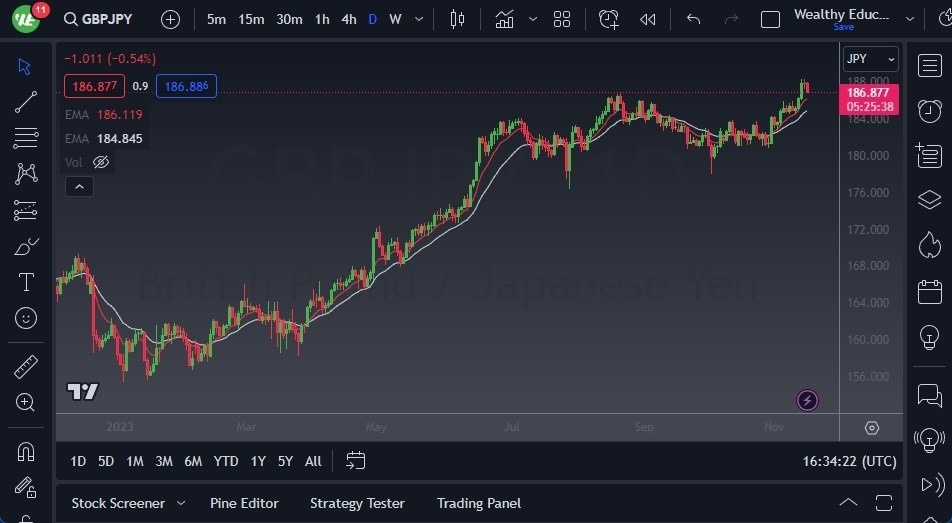Viewport: 952px width, 523px height.
Task: Add symbol to compare with plus icon
Action: click(171, 19)
